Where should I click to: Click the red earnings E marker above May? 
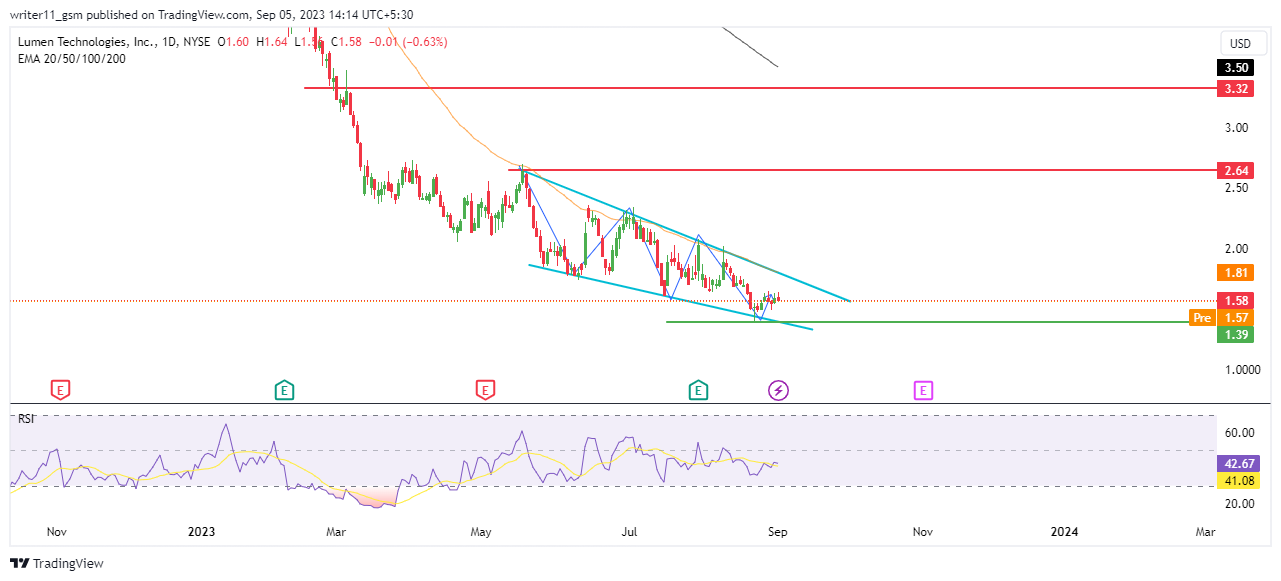coord(486,390)
